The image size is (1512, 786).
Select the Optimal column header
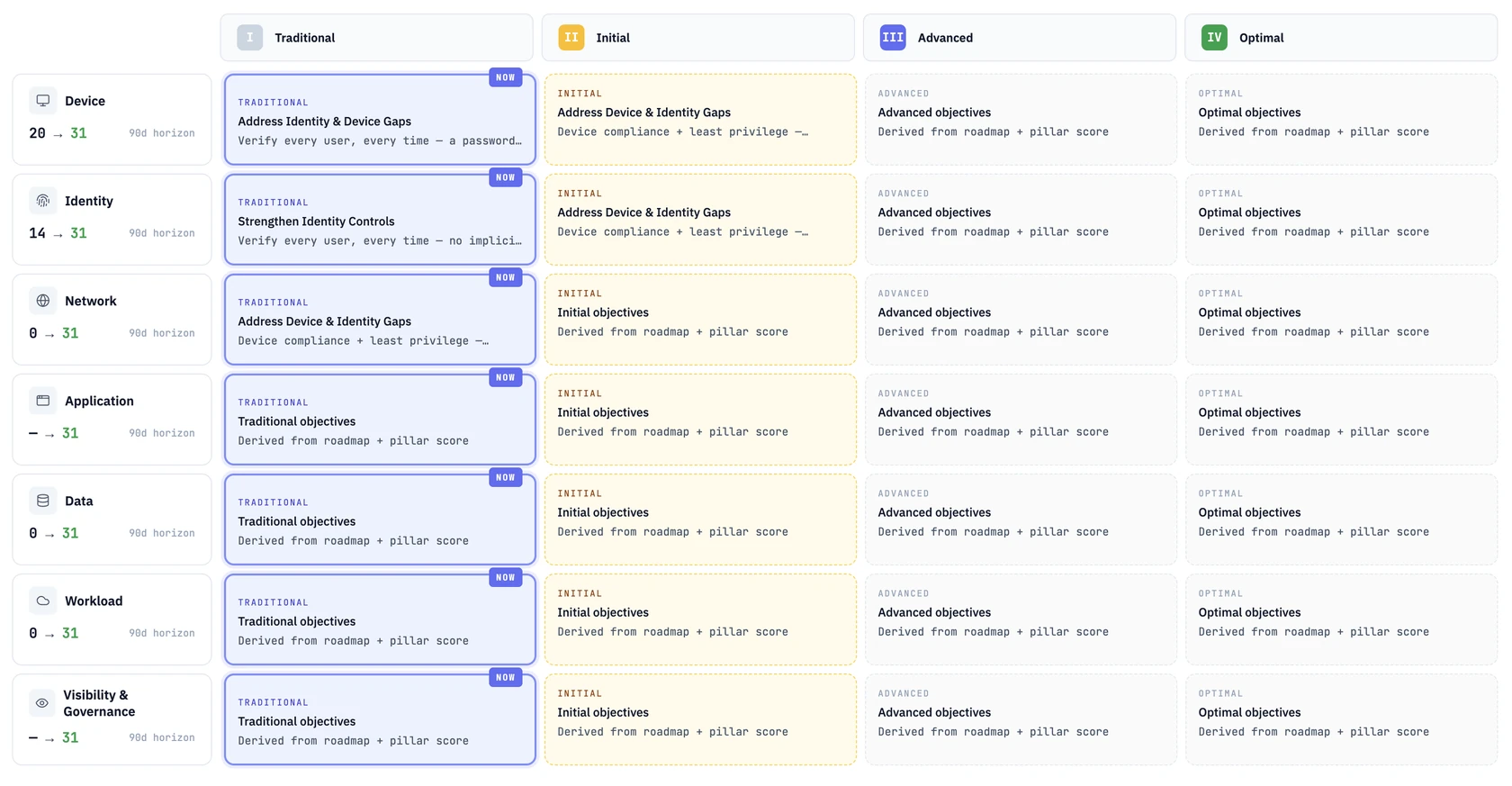pyautogui.click(x=1341, y=38)
